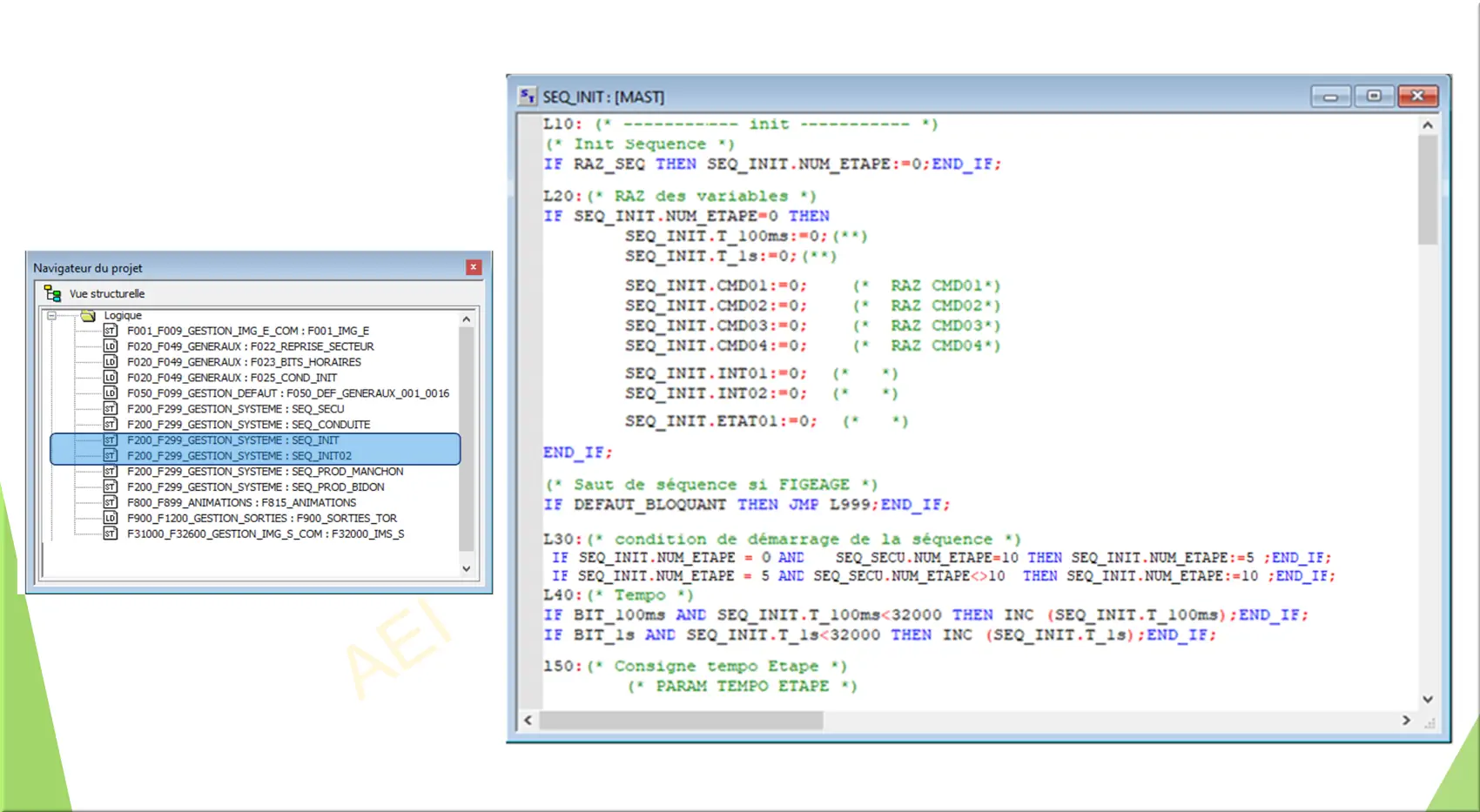Viewport: 1480px width, 812px height.
Task: Click code editor scroll left arrow
Action: 528,721
